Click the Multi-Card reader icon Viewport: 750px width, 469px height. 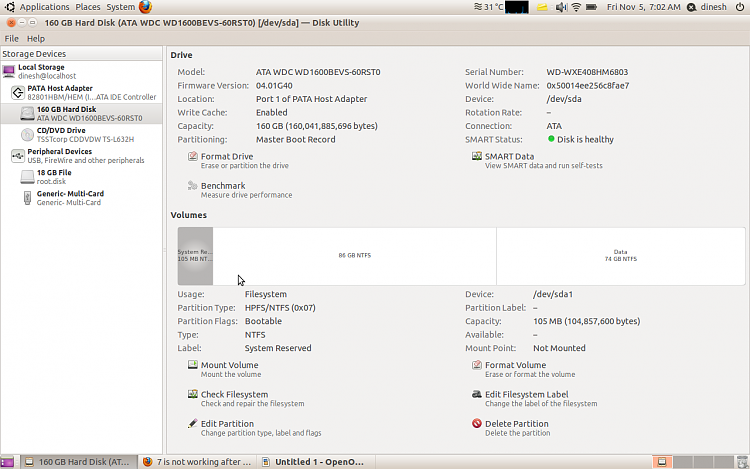27,198
